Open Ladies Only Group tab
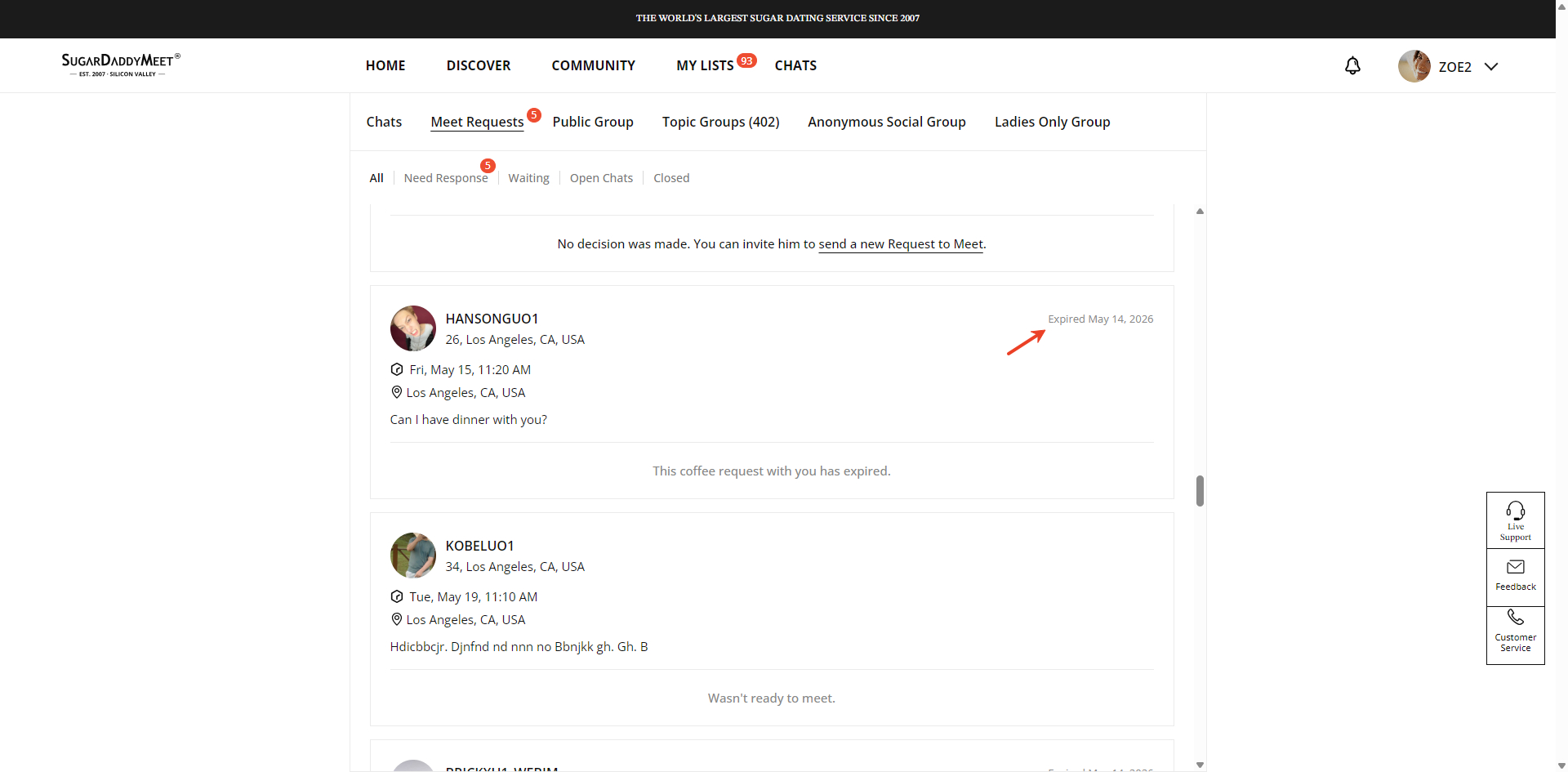Image resolution: width=1568 pixels, height=772 pixels. tap(1053, 122)
